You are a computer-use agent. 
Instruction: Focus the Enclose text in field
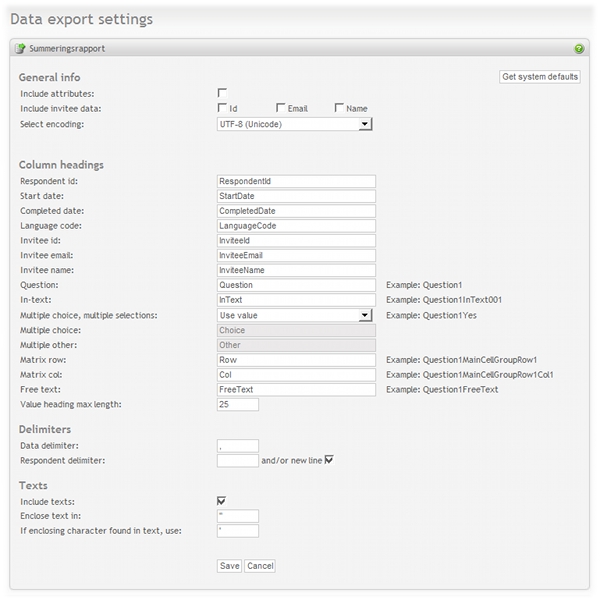[x=238, y=516]
